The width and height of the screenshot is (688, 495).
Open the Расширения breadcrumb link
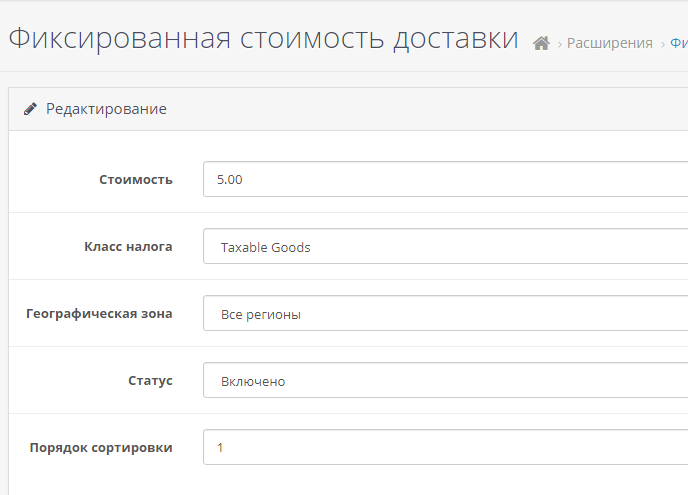609,43
